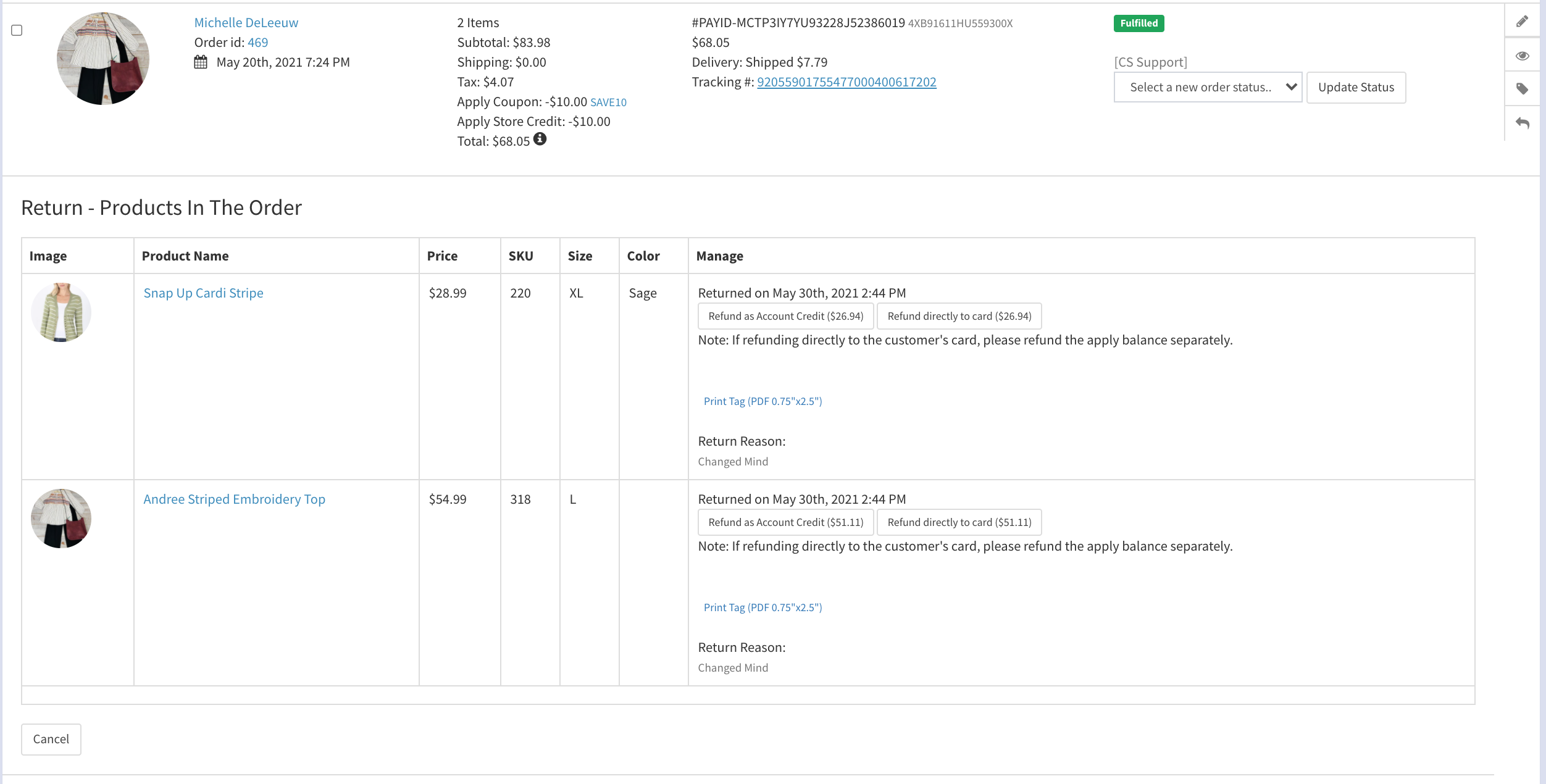Refund $51.11 as Account Credit

click(x=785, y=522)
